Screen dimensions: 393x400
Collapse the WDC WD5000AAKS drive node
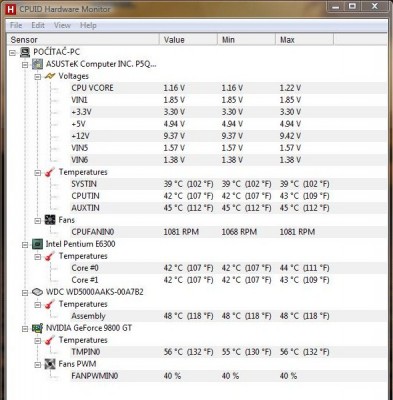tap(25, 293)
